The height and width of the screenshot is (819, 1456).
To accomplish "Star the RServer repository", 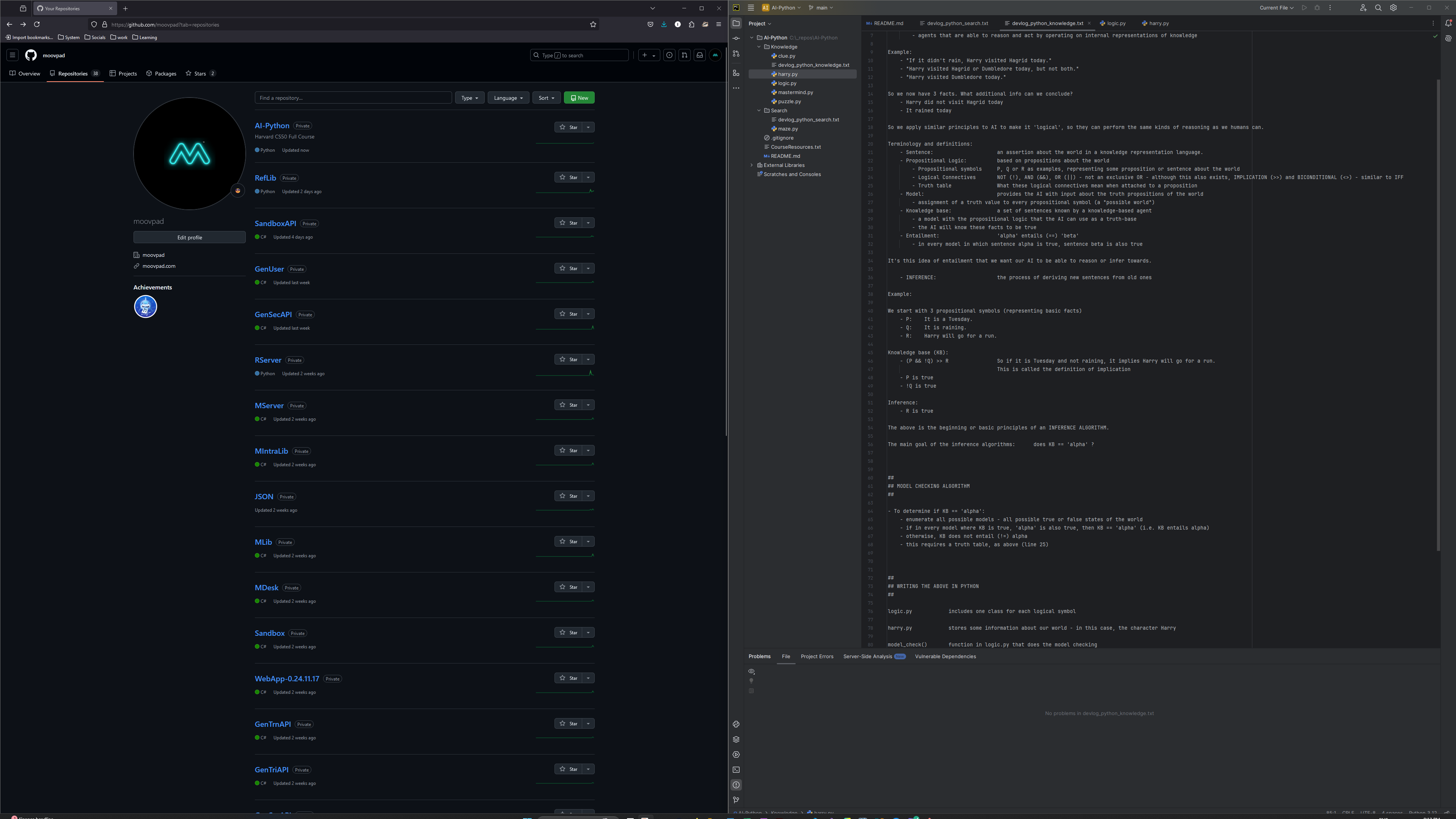I will (568, 360).
